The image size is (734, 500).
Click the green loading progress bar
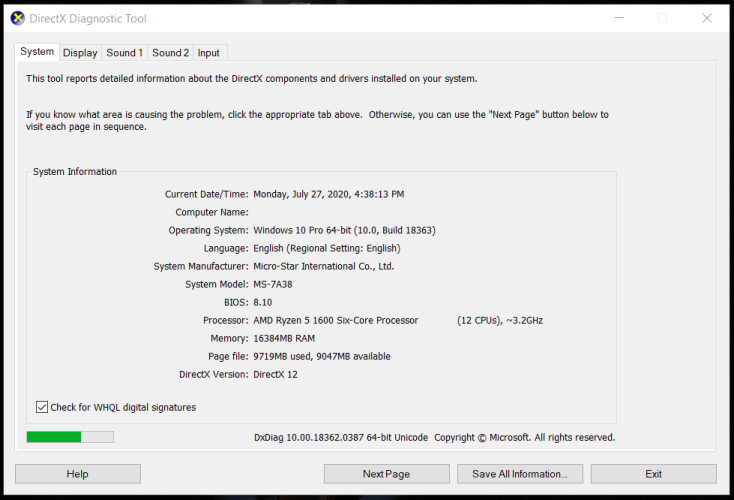tap(70, 437)
